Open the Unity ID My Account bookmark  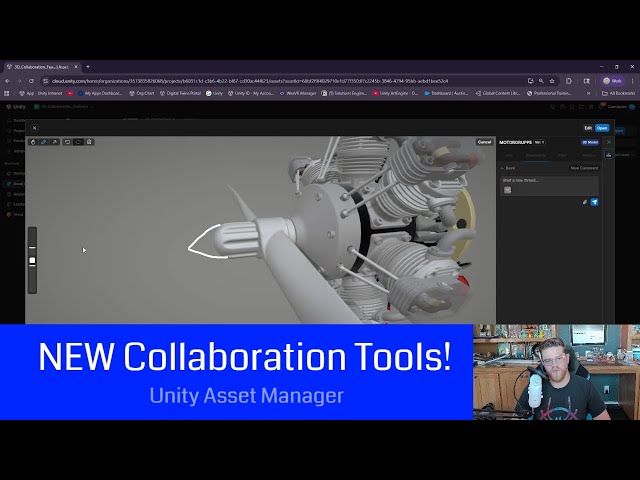(x=250, y=93)
